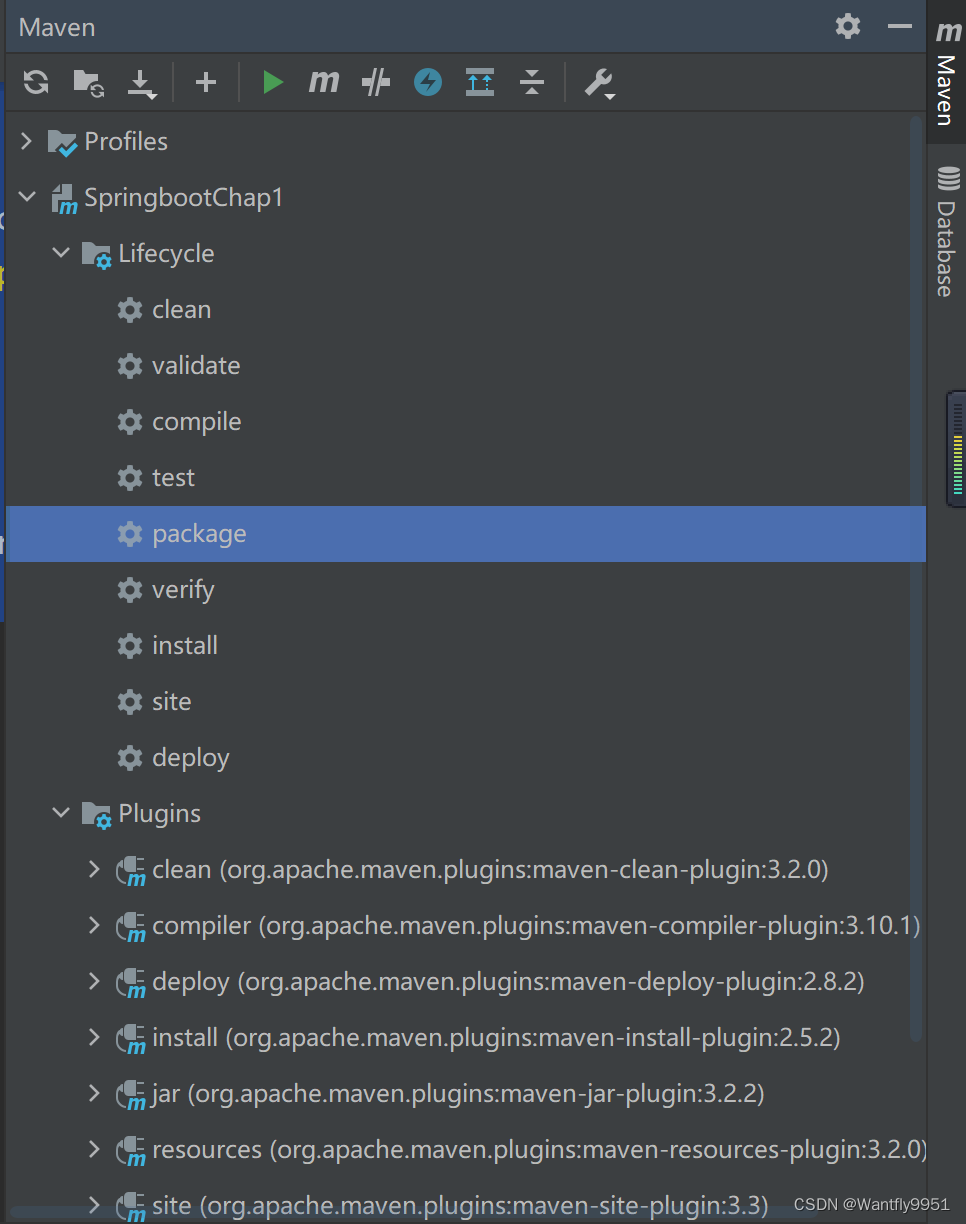Viewport: 966px width, 1224px height.
Task: Click the maven-compiler-plugin icon
Action: coord(131,927)
